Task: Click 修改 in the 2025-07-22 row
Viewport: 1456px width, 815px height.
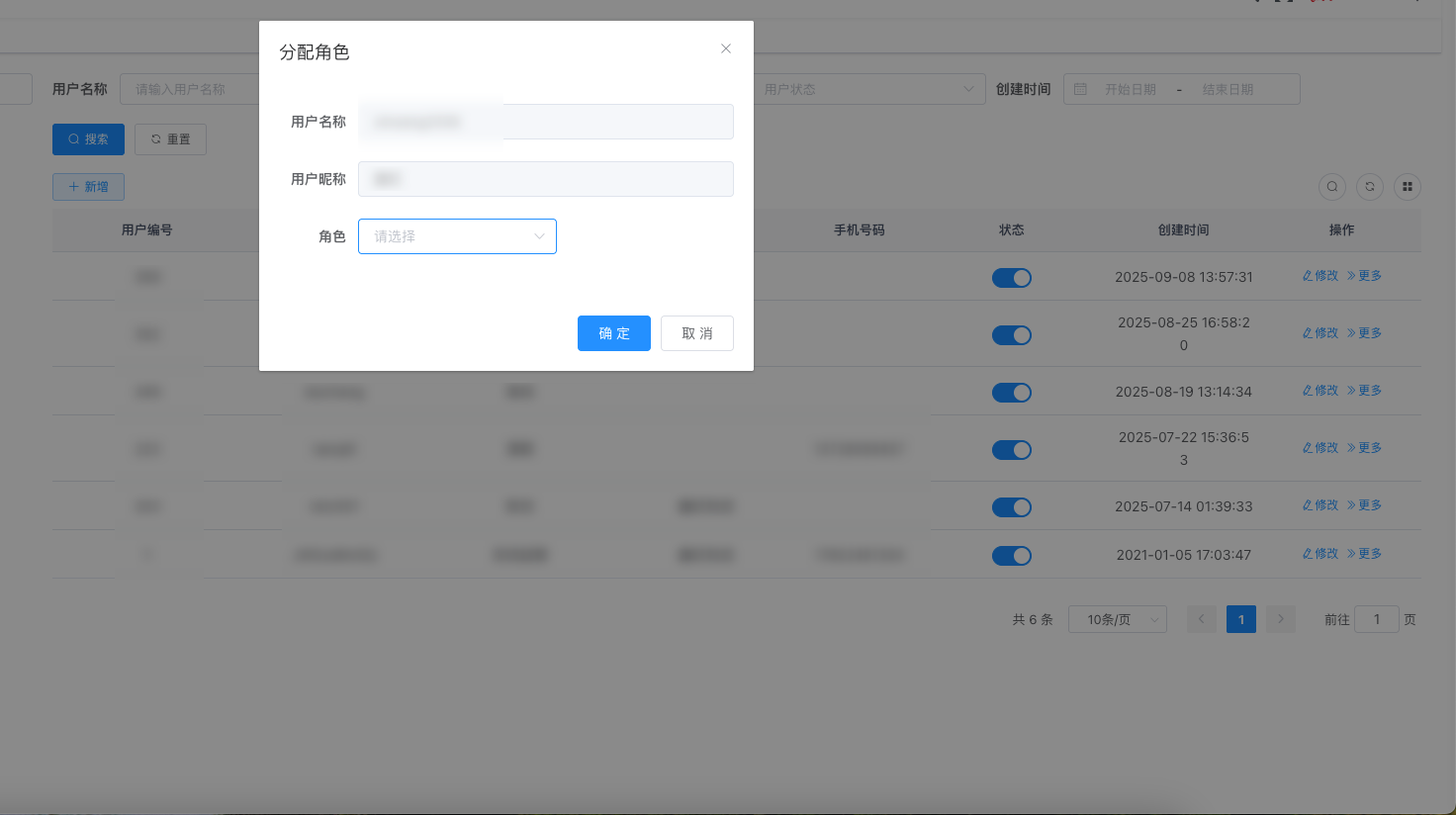Action: pyautogui.click(x=1320, y=448)
